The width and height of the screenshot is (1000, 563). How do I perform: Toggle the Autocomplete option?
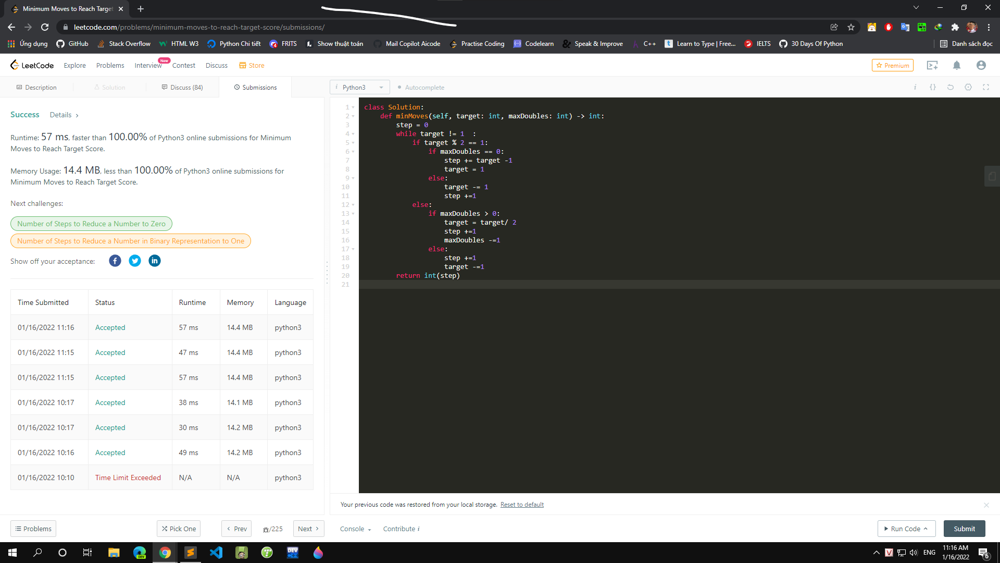(421, 87)
